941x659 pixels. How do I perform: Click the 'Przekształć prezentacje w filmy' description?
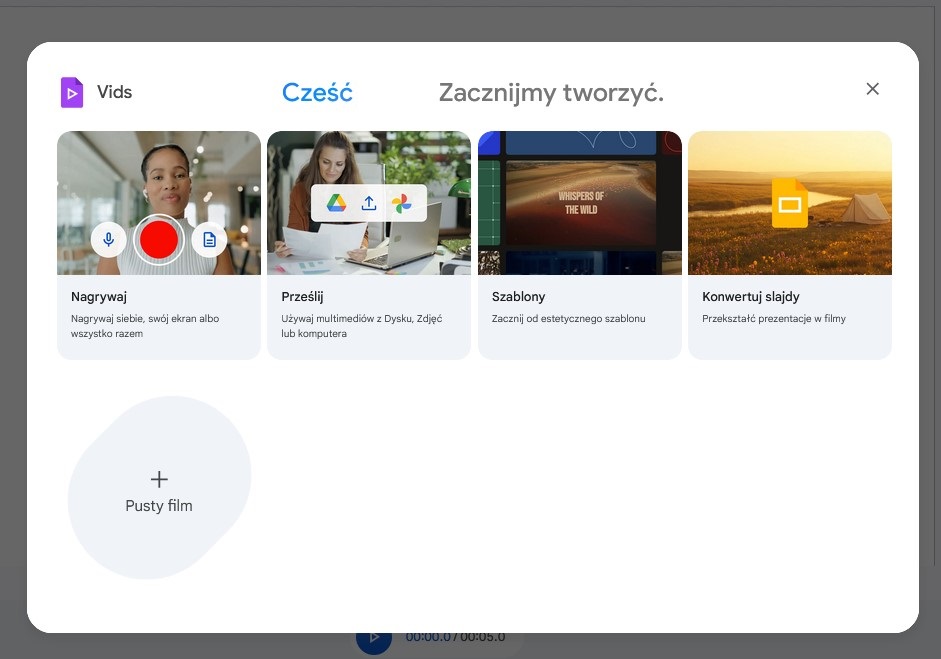(773, 319)
